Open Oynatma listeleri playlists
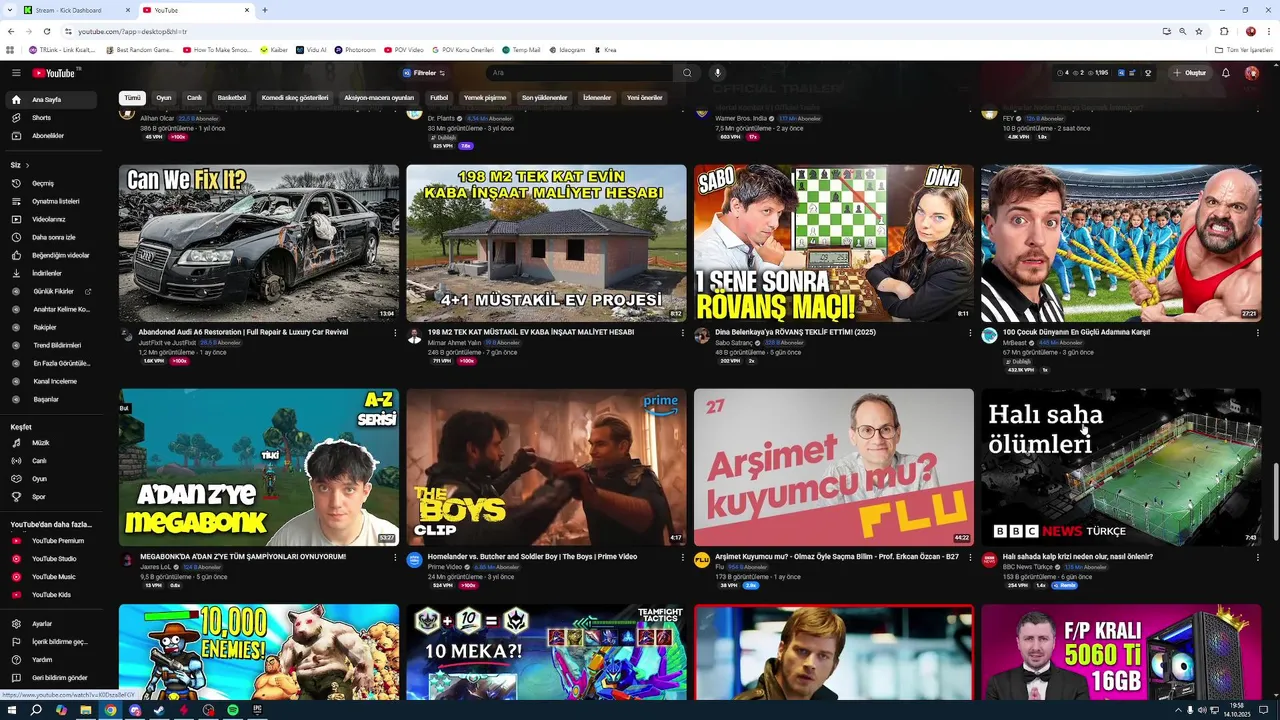This screenshot has height=720, width=1280. 54,201
